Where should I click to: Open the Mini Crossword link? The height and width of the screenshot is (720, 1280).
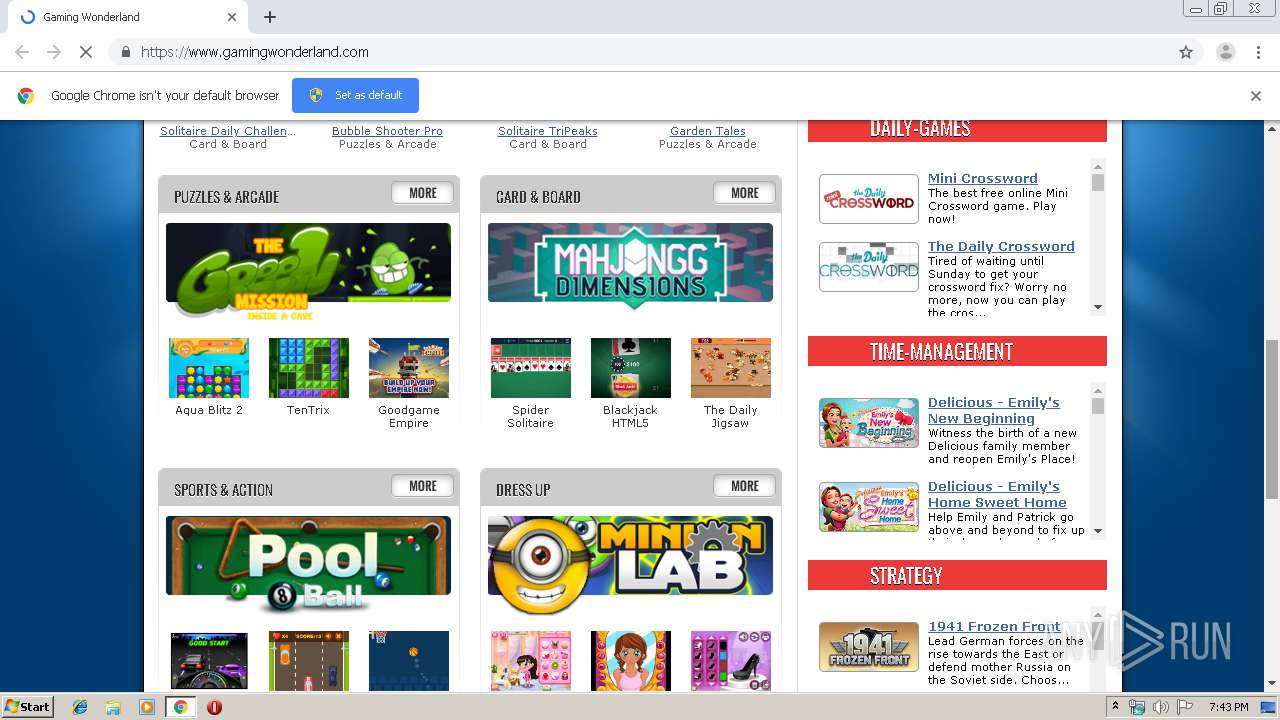pyautogui.click(x=983, y=178)
